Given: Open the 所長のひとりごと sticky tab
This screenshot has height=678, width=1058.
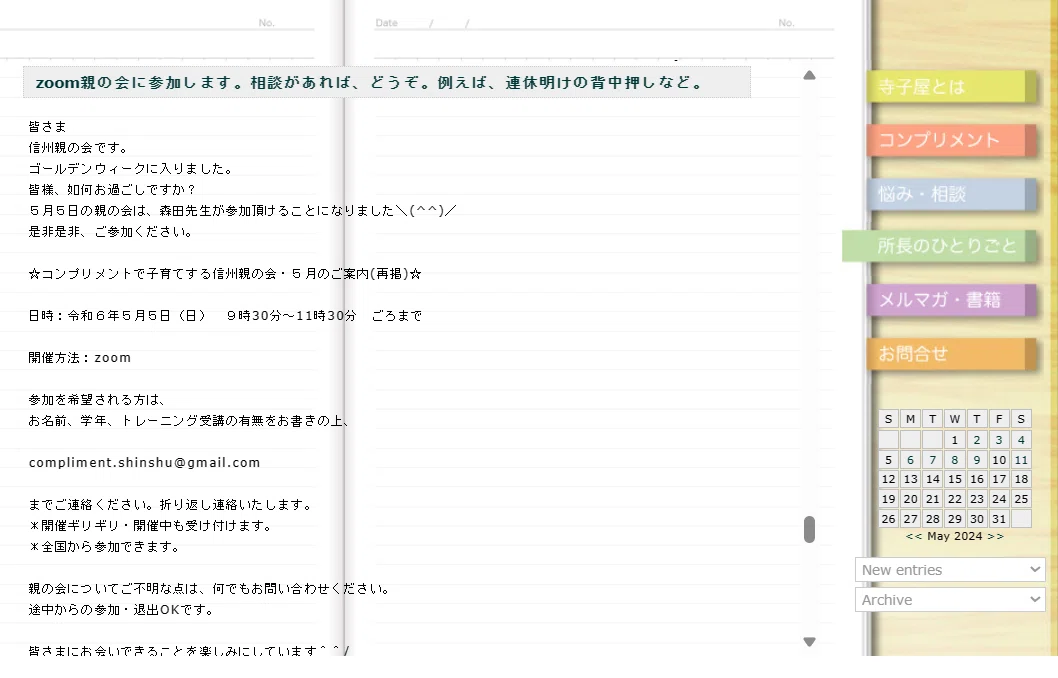Looking at the screenshot, I should 939,246.
